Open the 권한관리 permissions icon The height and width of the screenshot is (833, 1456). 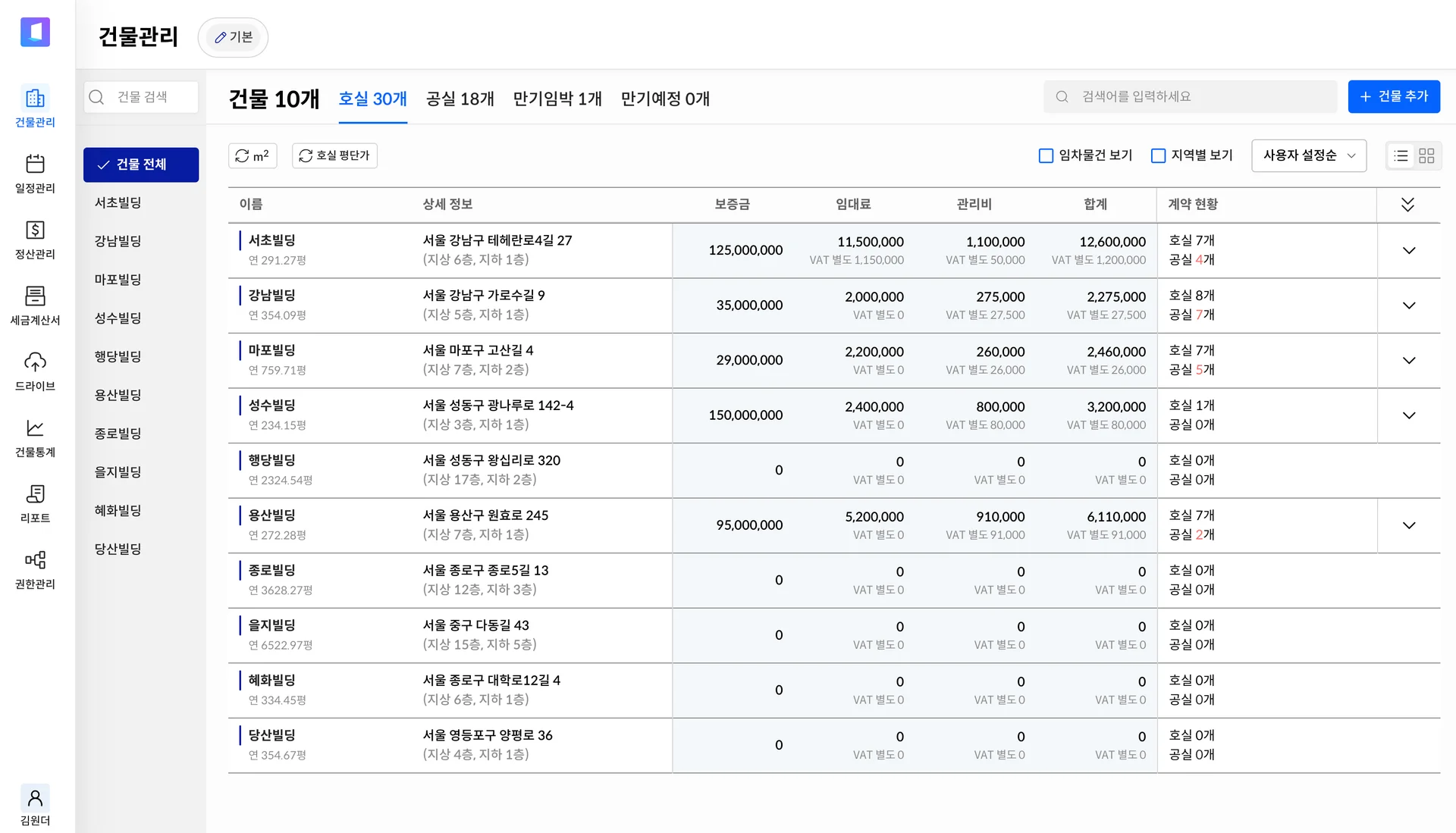coord(35,568)
